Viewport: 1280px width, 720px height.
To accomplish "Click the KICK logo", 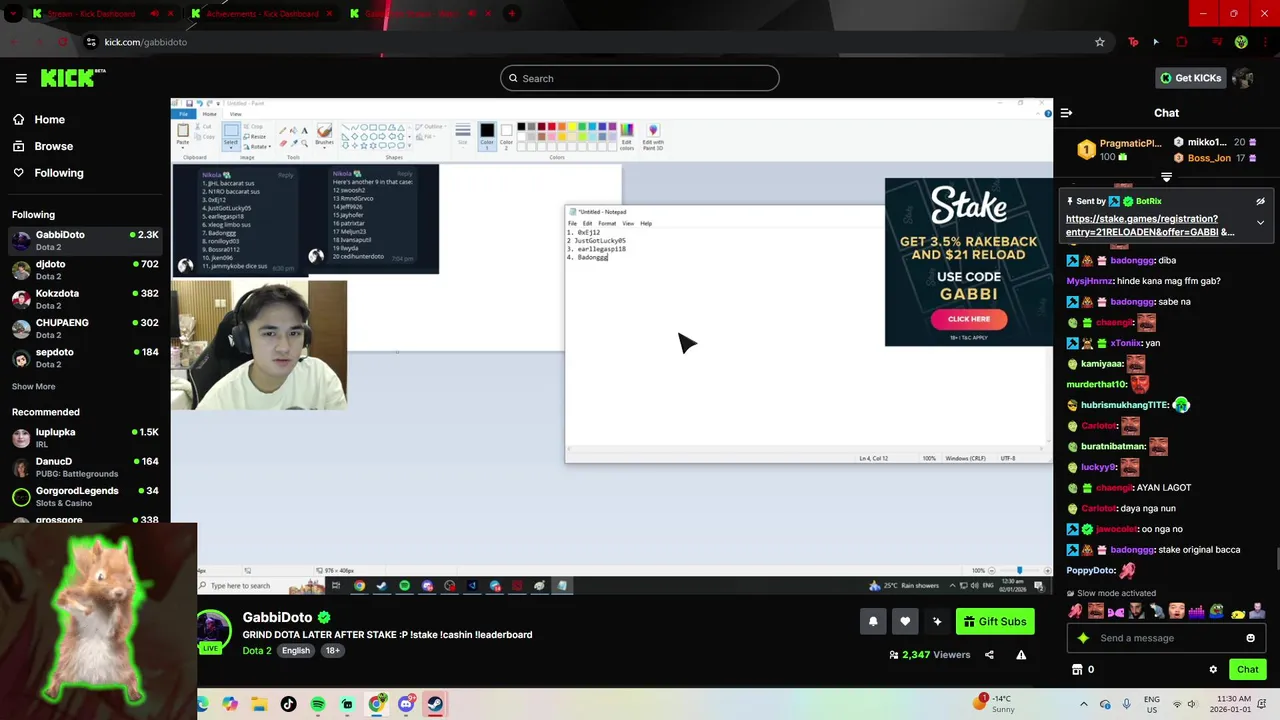I will 72,78.
